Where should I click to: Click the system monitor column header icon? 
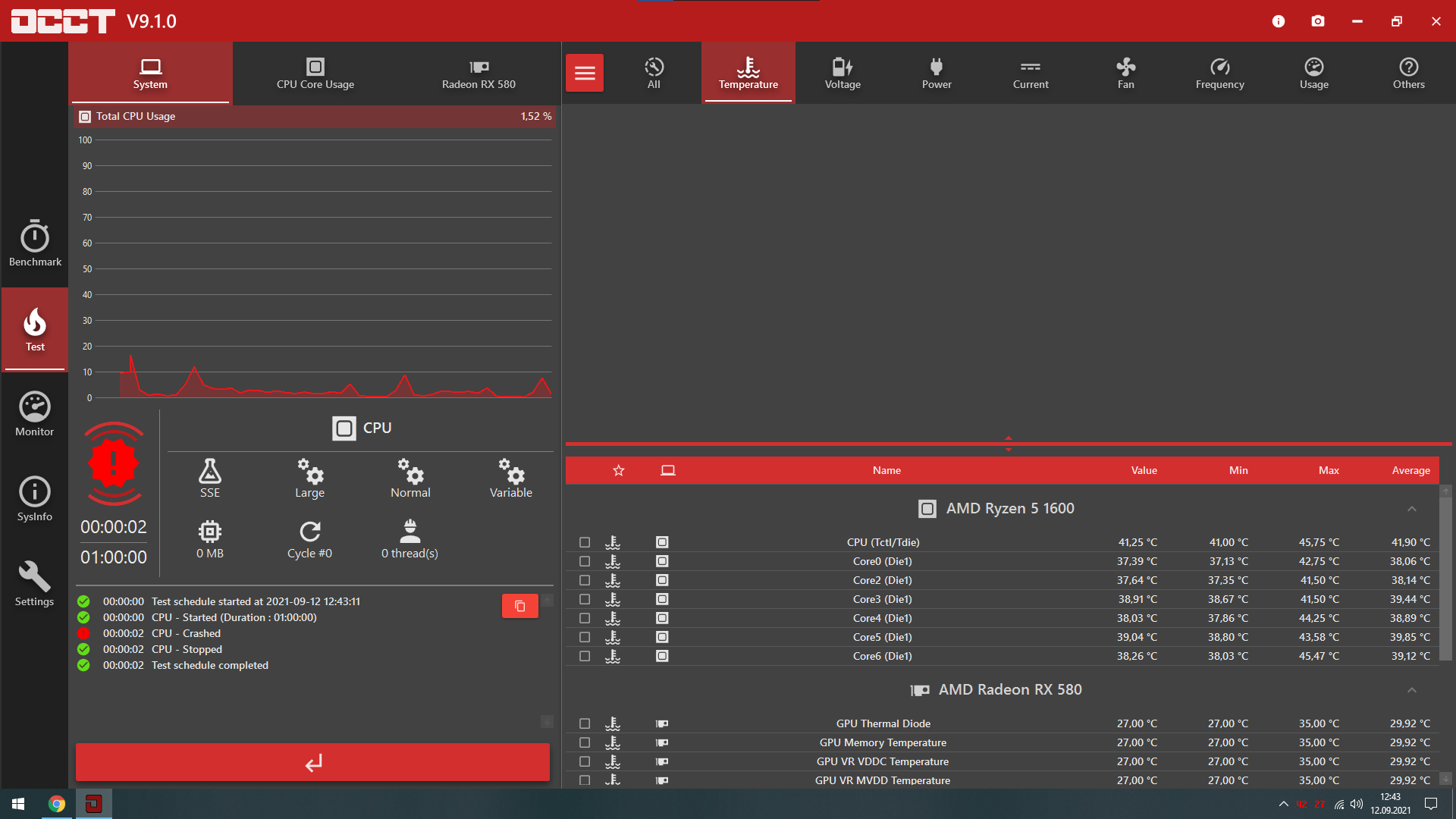click(668, 470)
